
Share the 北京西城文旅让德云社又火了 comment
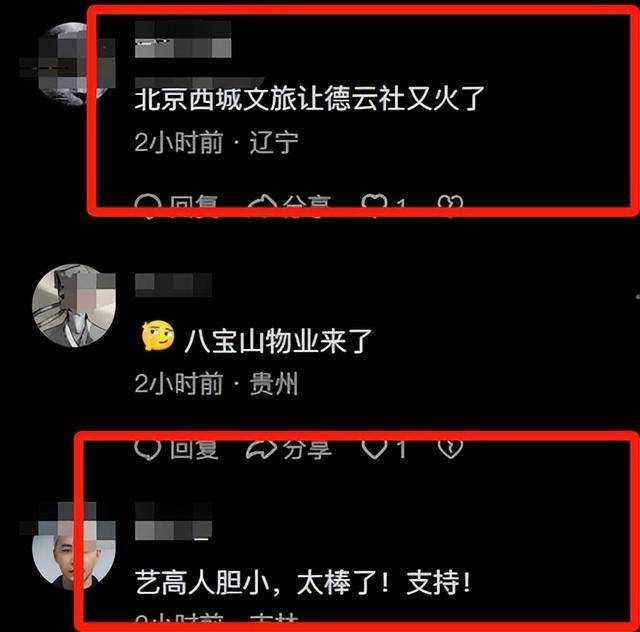[x=289, y=203]
